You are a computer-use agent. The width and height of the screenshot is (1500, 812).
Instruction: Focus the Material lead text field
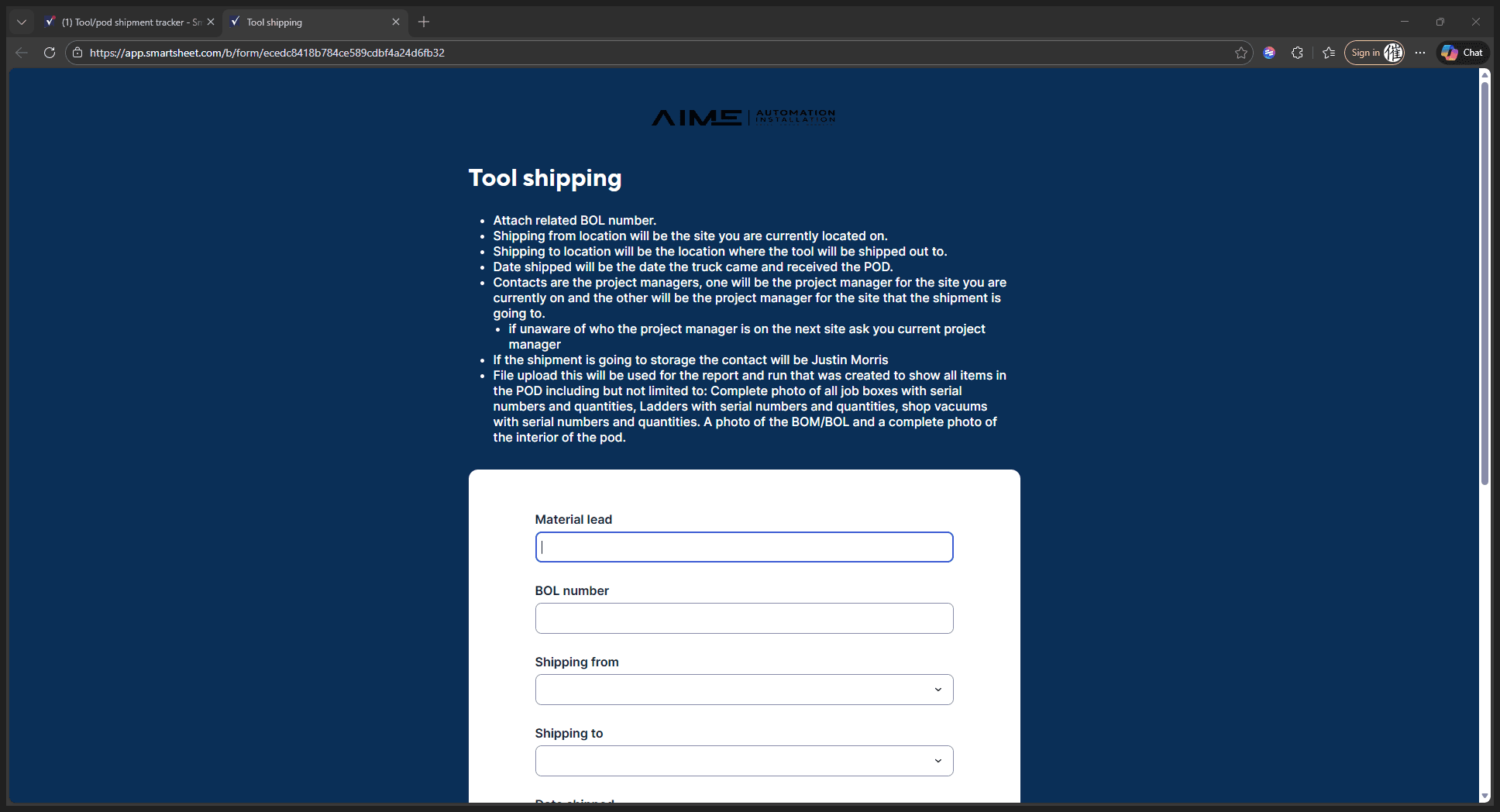pyautogui.click(x=744, y=547)
